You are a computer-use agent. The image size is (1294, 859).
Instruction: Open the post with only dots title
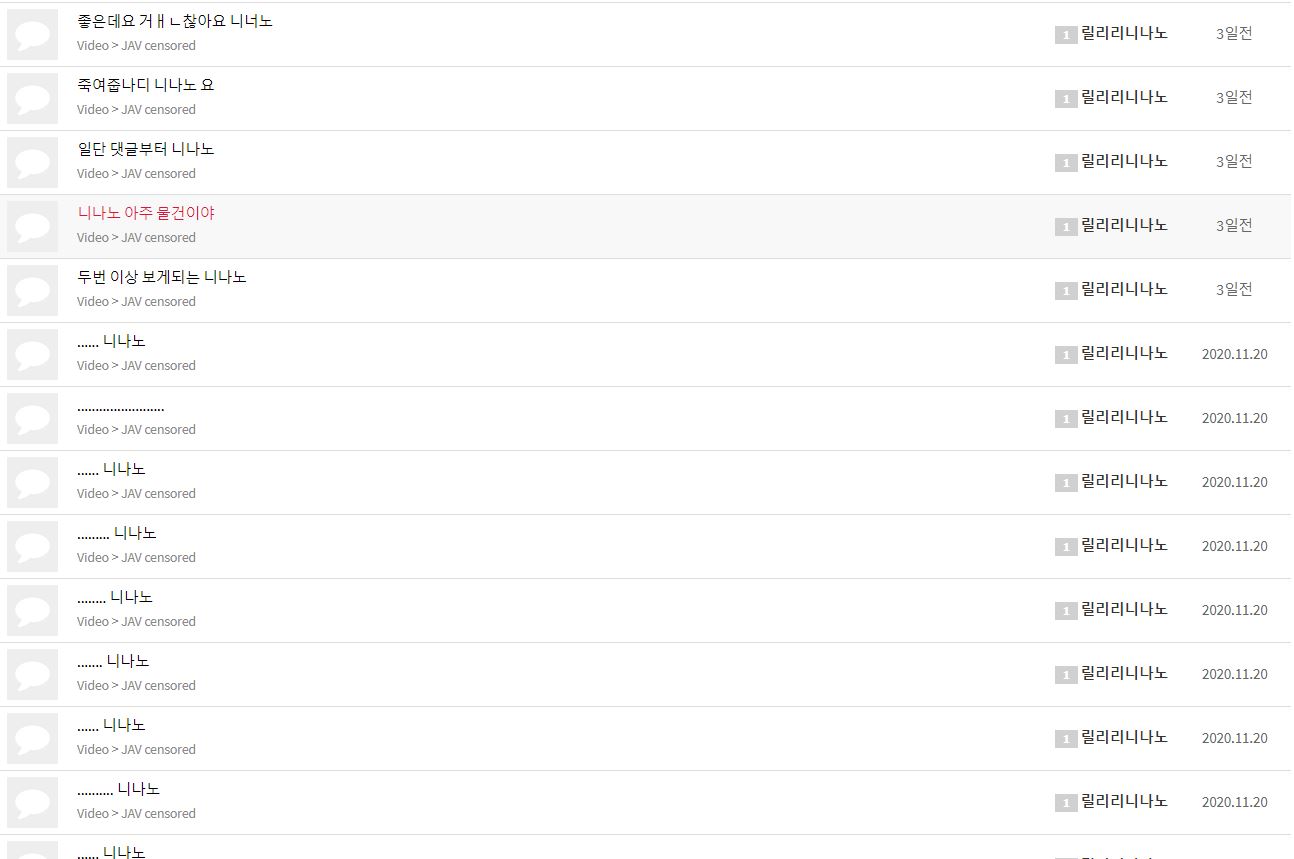(121, 407)
